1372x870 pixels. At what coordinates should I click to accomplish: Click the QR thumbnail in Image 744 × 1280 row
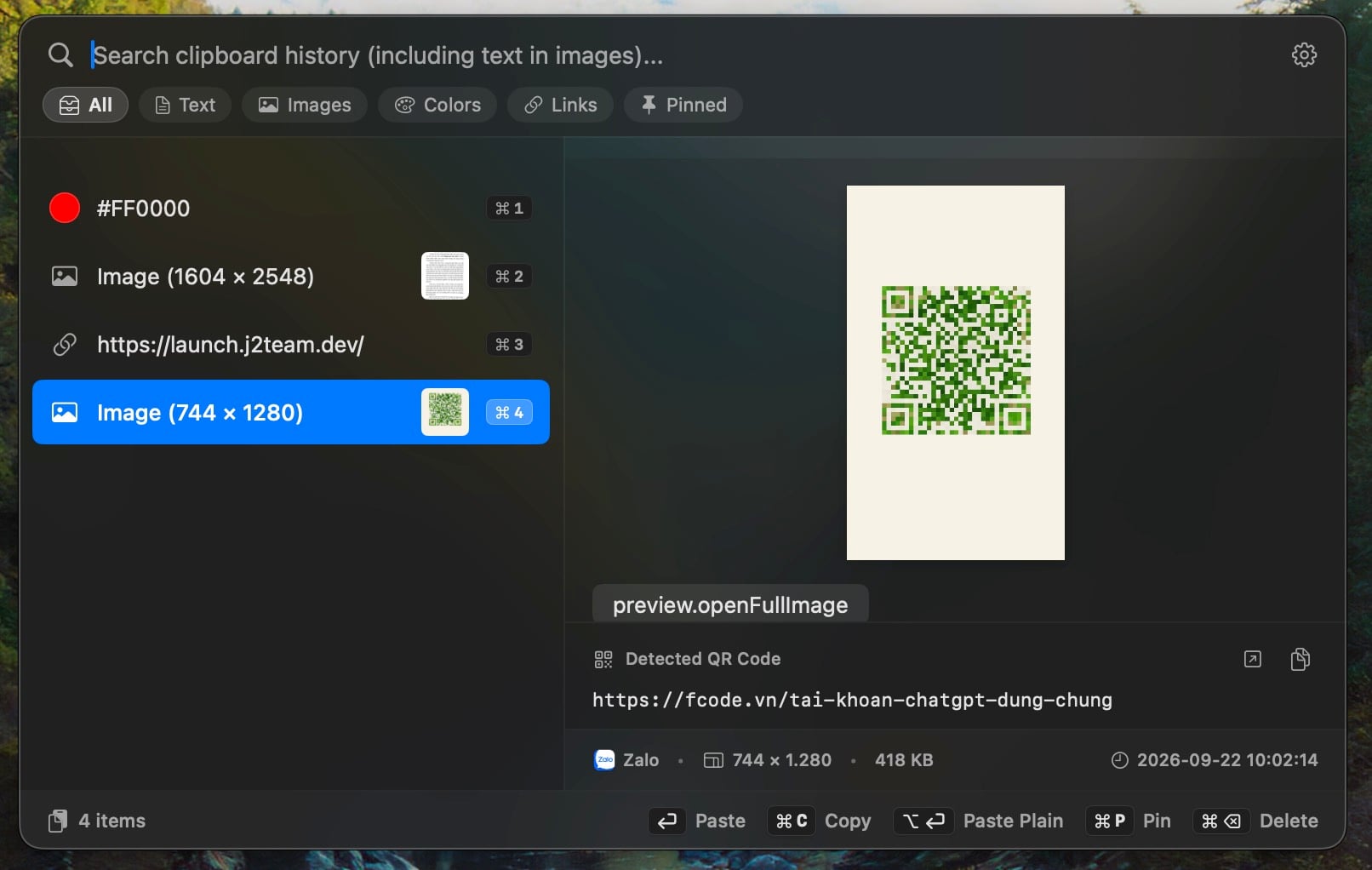(445, 412)
